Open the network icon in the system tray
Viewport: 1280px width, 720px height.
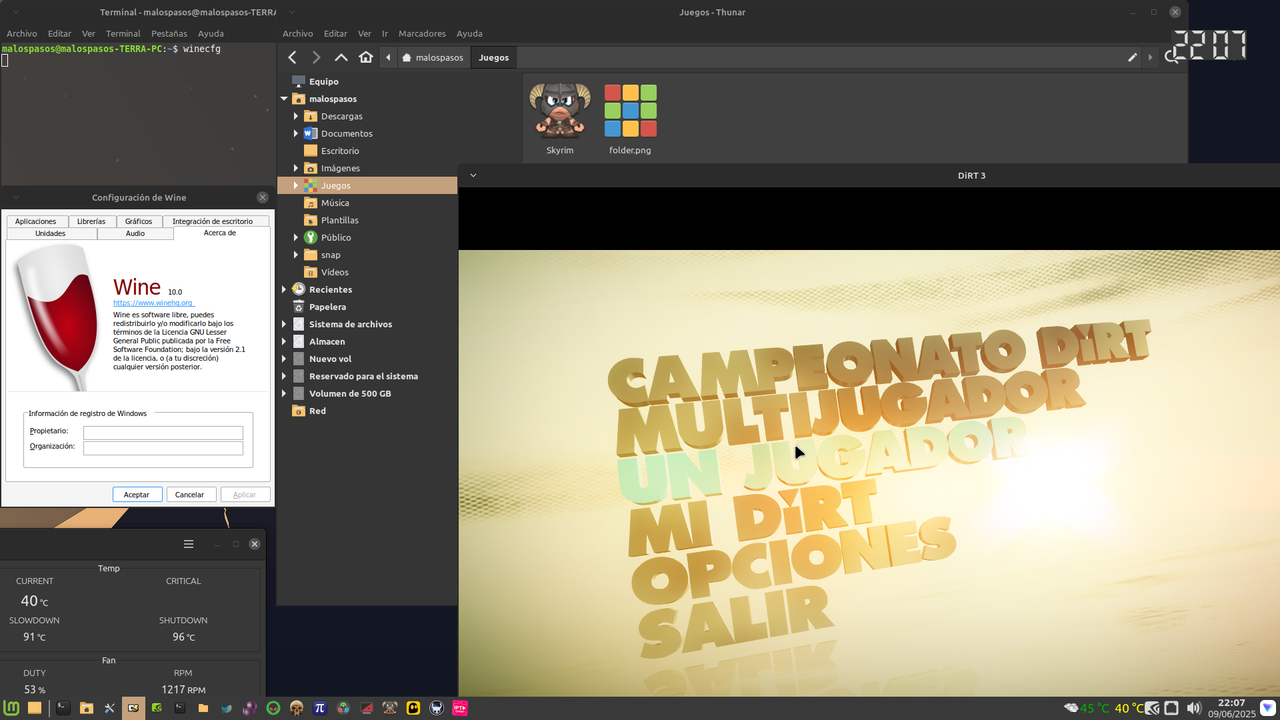tap(1171, 708)
